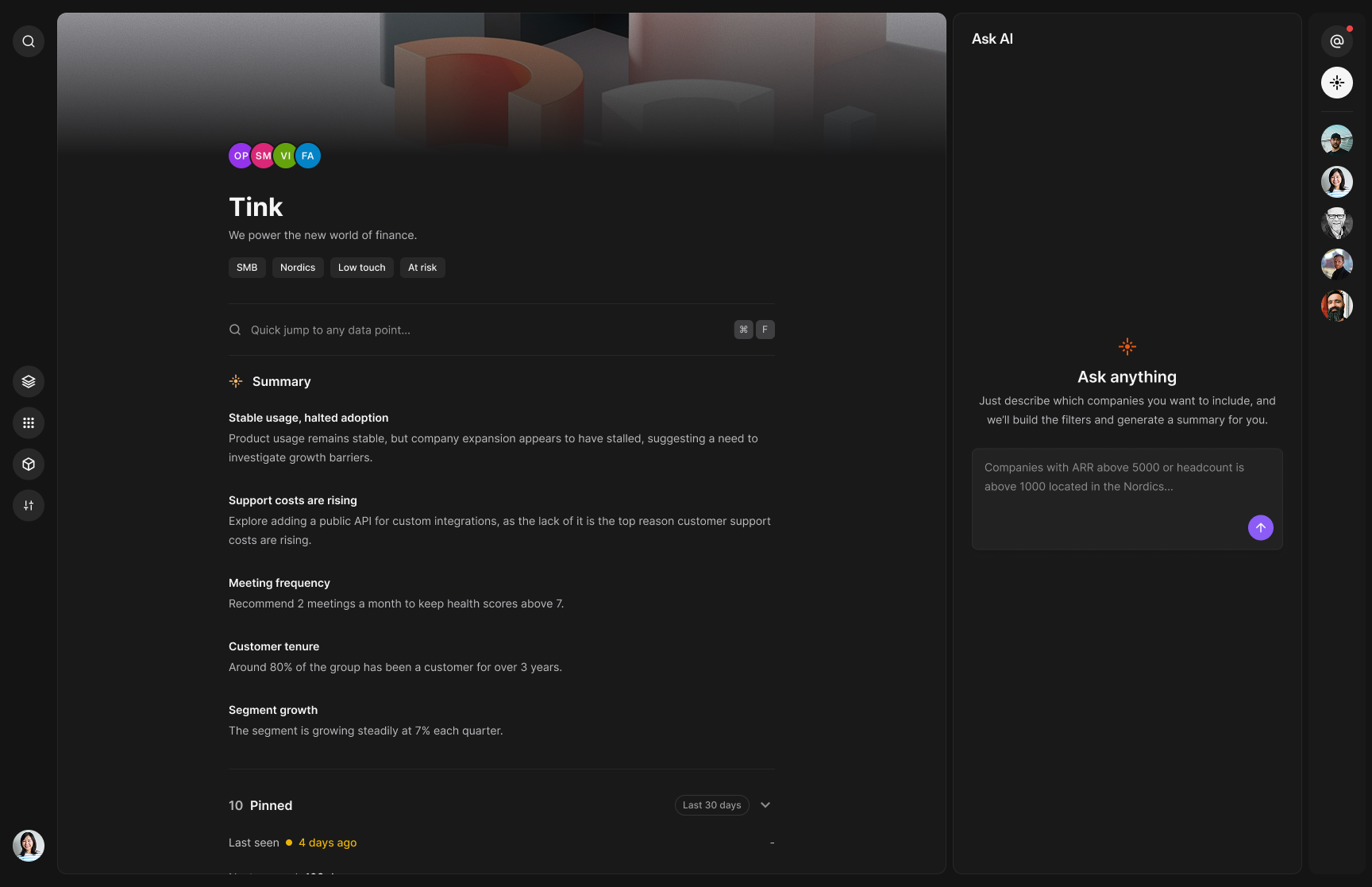Image resolution: width=1372 pixels, height=887 pixels.
Task: Collapse the Pinned section chevron
Action: (x=765, y=805)
